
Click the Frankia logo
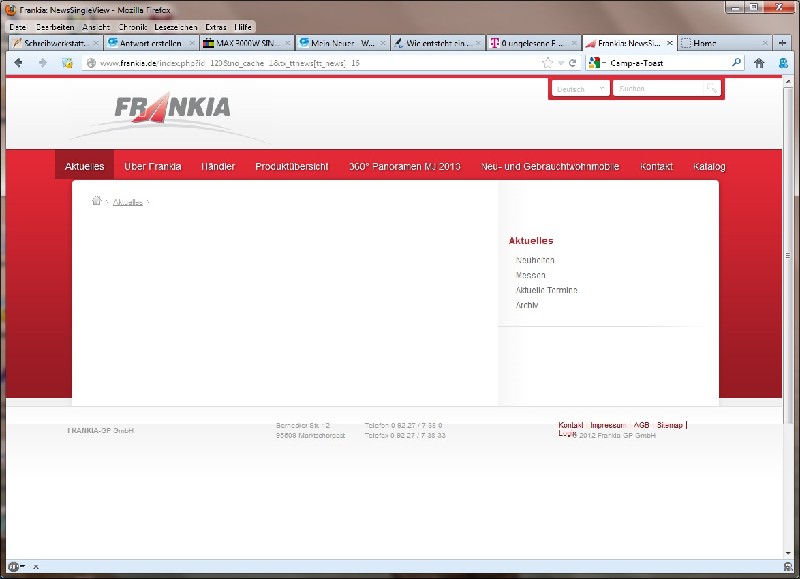point(172,109)
